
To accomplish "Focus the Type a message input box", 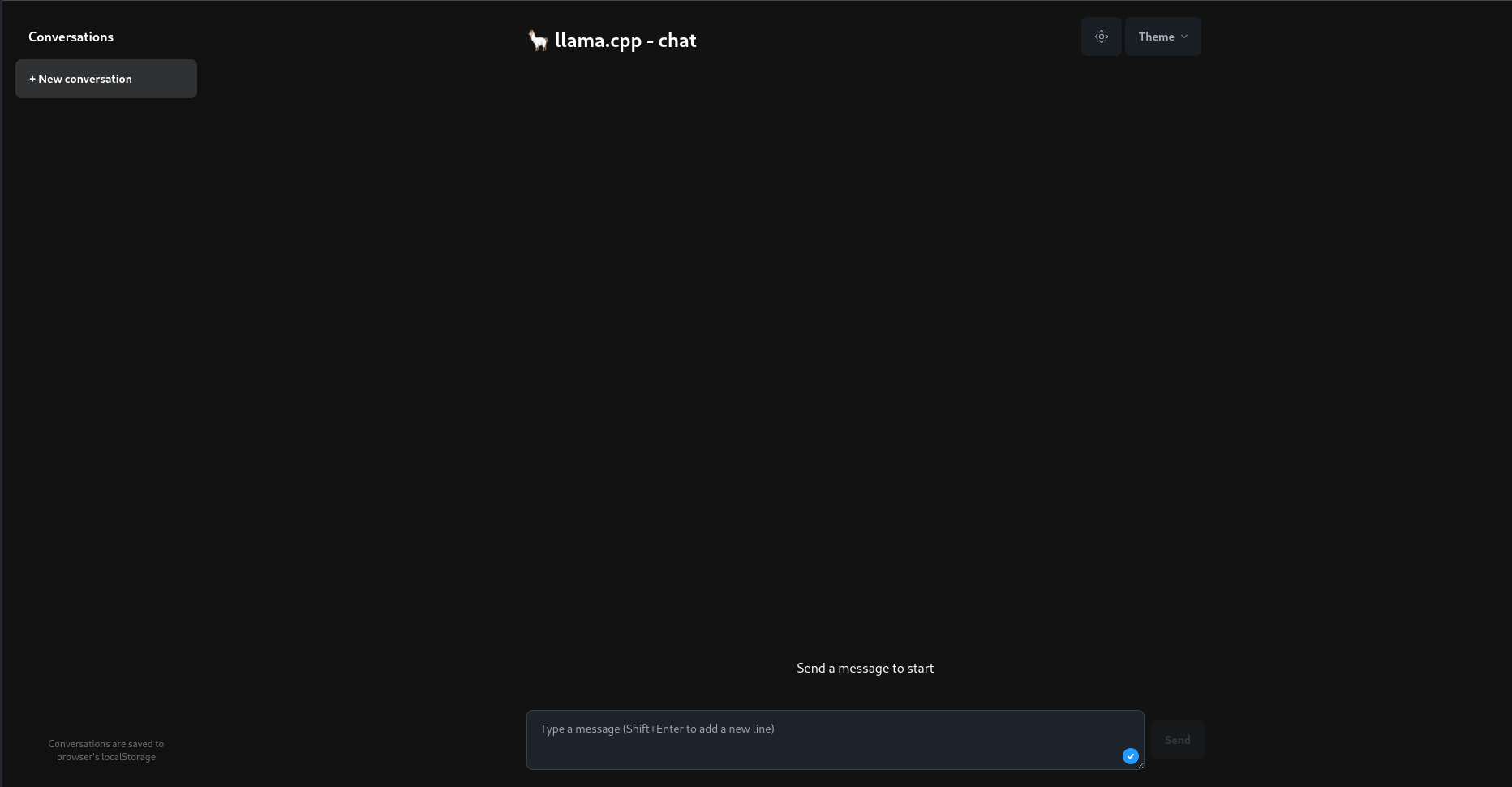I will 835,740.
